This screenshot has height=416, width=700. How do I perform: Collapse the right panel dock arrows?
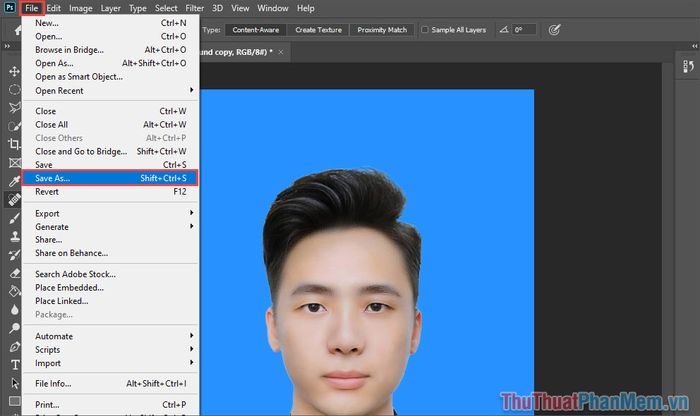pyautogui.click(x=694, y=46)
